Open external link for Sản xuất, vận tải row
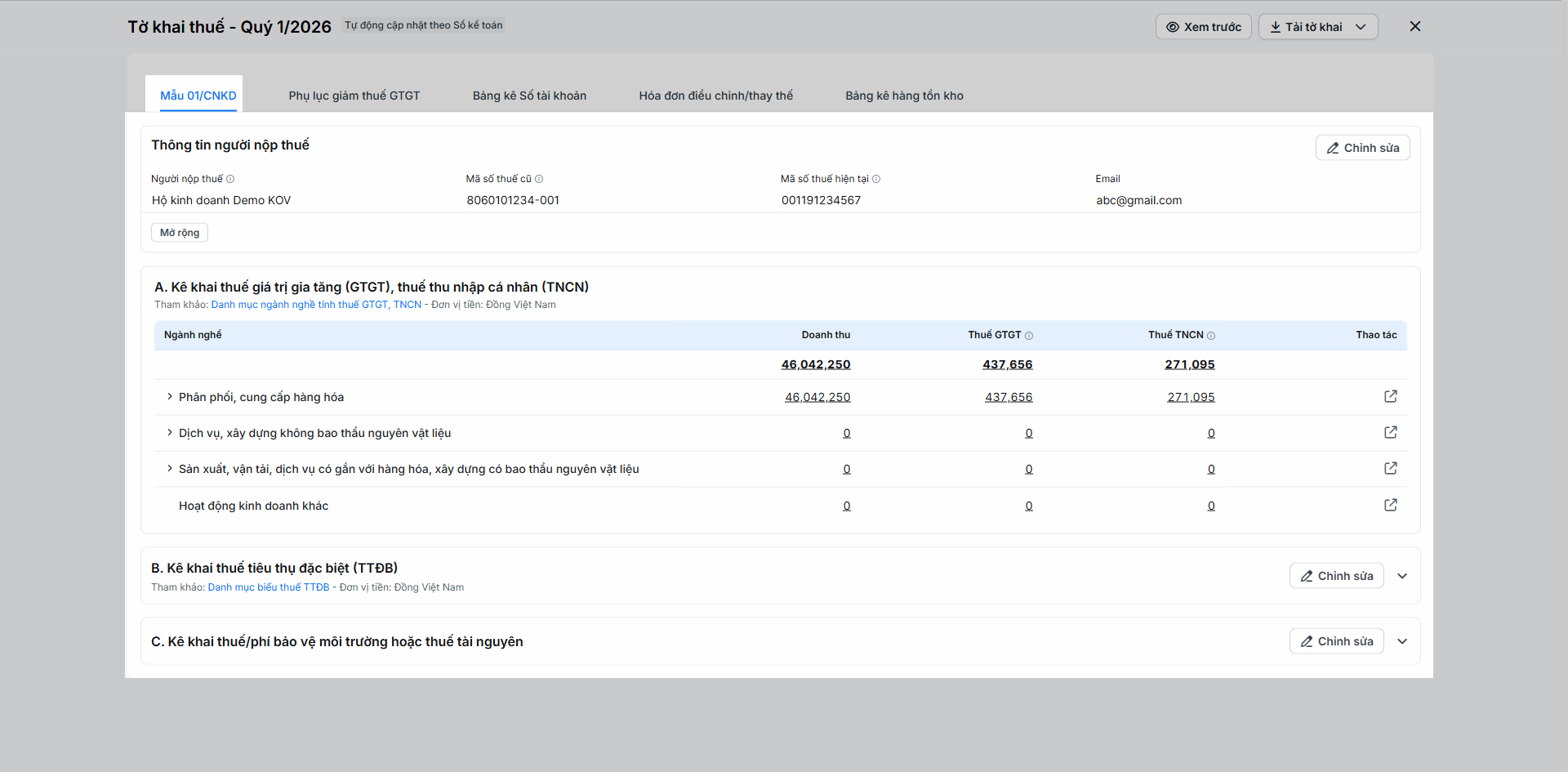 click(x=1391, y=468)
